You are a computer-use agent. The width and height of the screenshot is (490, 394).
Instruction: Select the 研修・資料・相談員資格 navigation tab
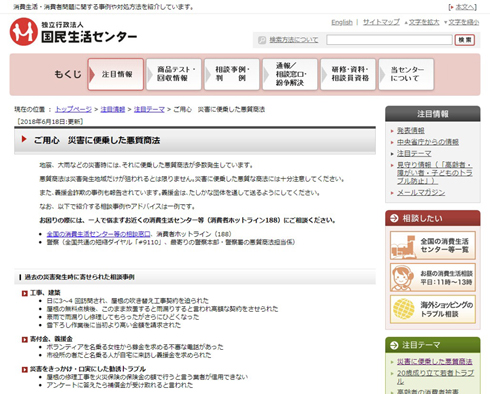click(x=348, y=74)
